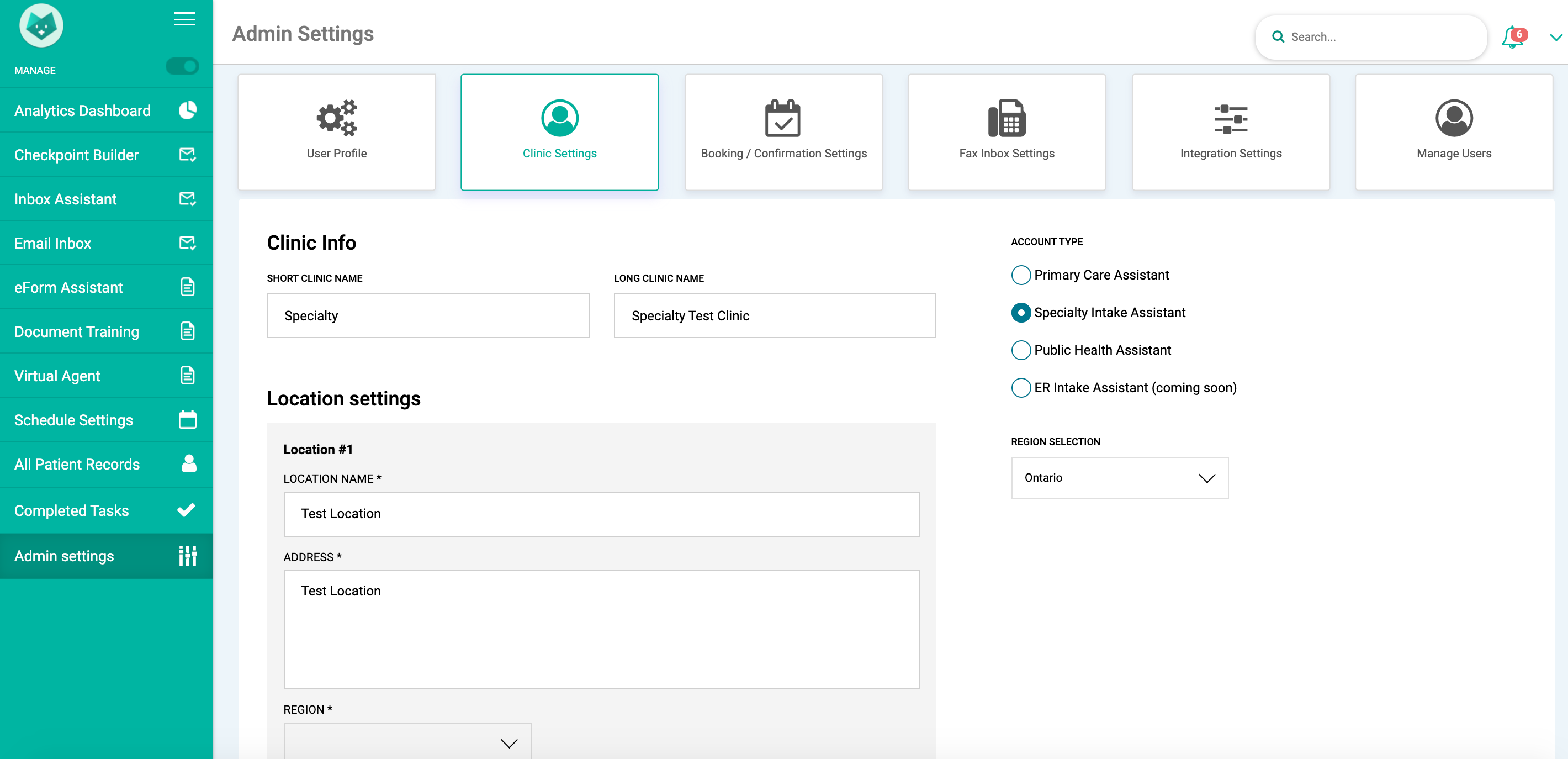
Task: Collapse sidebar with the hamburger menu icon
Action: pyautogui.click(x=184, y=19)
